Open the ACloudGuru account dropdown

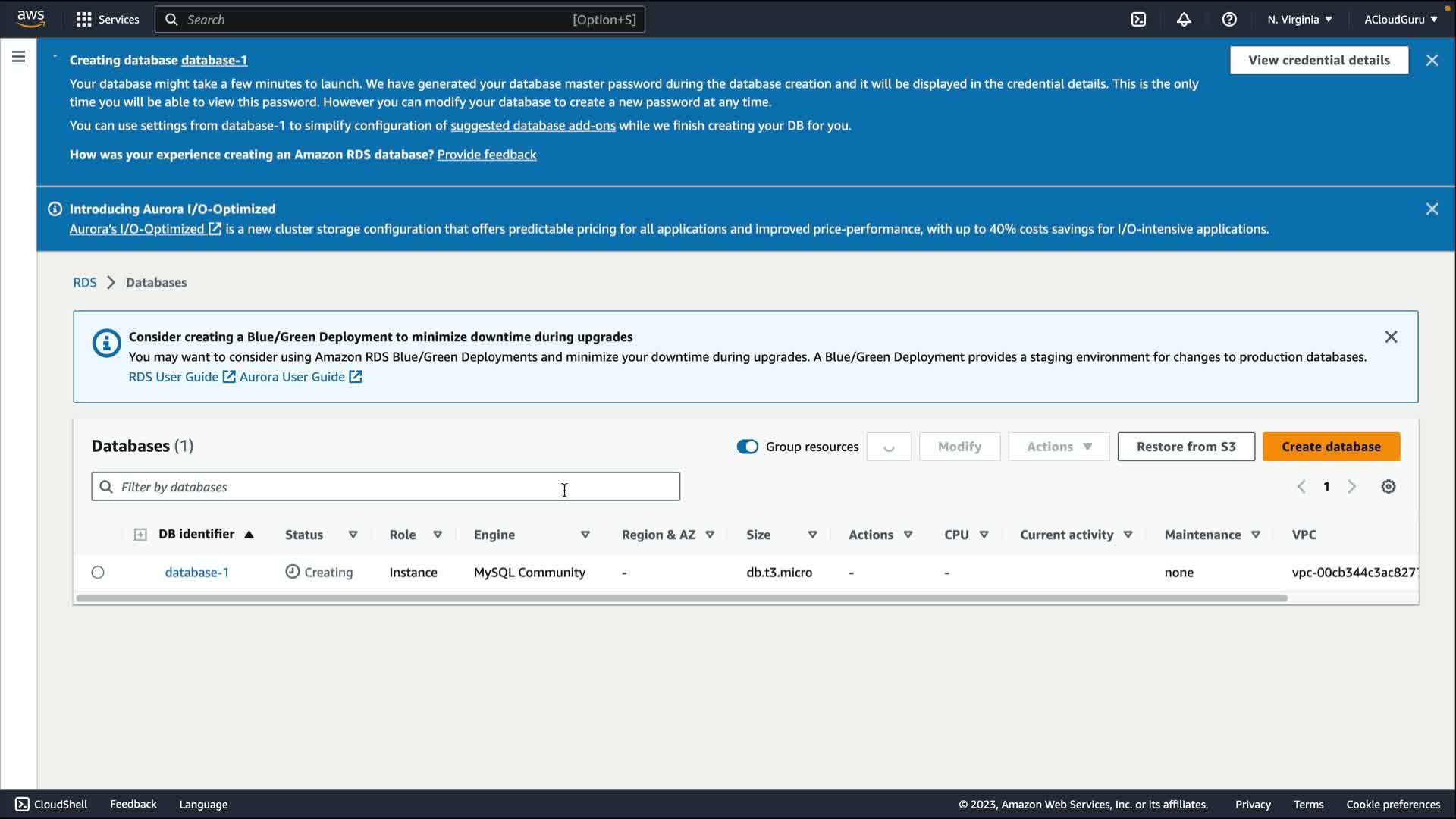(x=1400, y=20)
